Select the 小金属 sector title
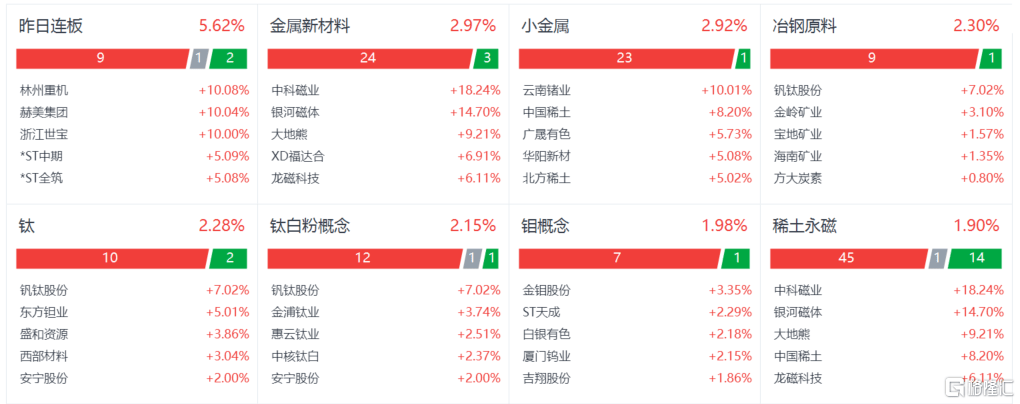Viewport: 1020px width, 404px height. [x=545, y=27]
